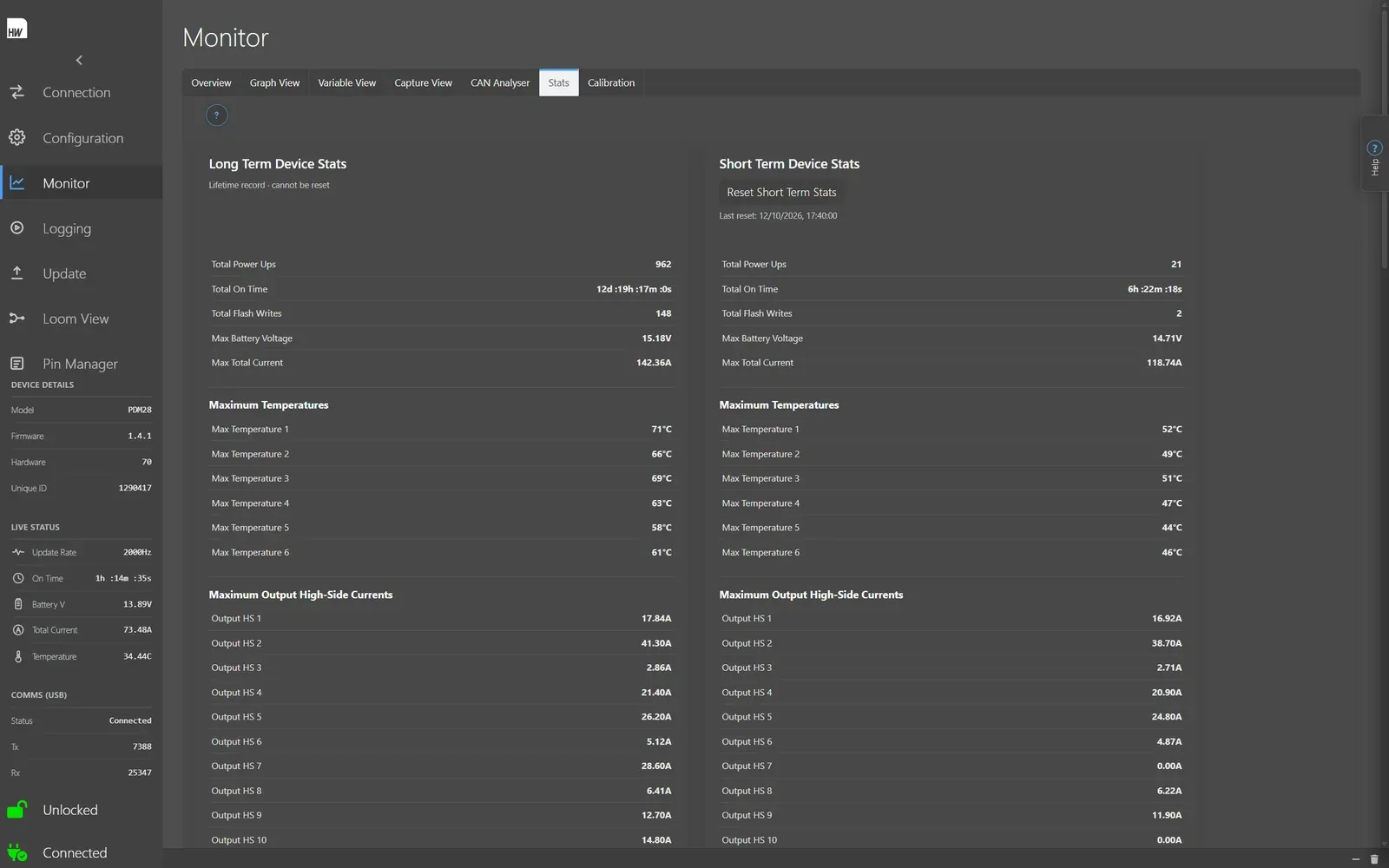Click the long term Max Total Current 142.36A

(654, 363)
